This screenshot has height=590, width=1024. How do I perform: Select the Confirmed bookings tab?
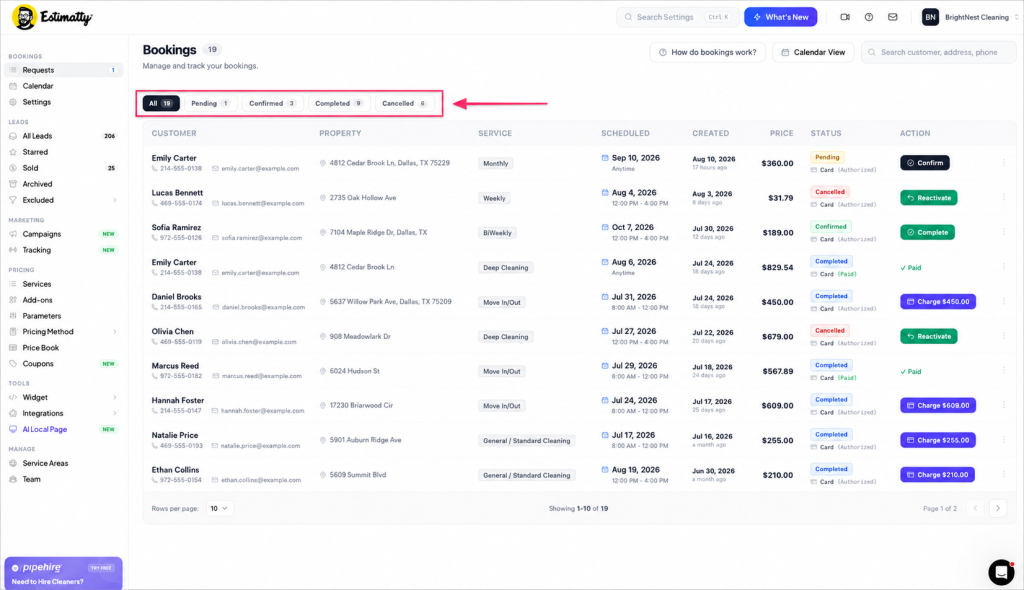tap(272, 103)
